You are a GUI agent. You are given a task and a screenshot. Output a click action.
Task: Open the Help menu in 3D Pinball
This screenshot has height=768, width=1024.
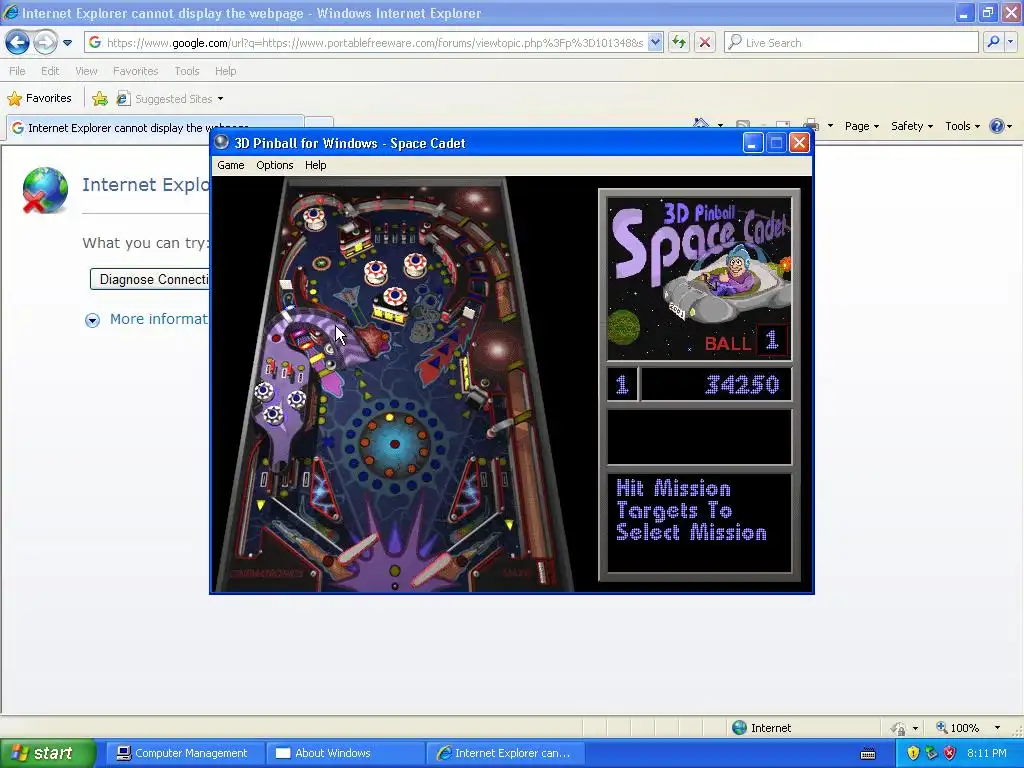(x=315, y=165)
